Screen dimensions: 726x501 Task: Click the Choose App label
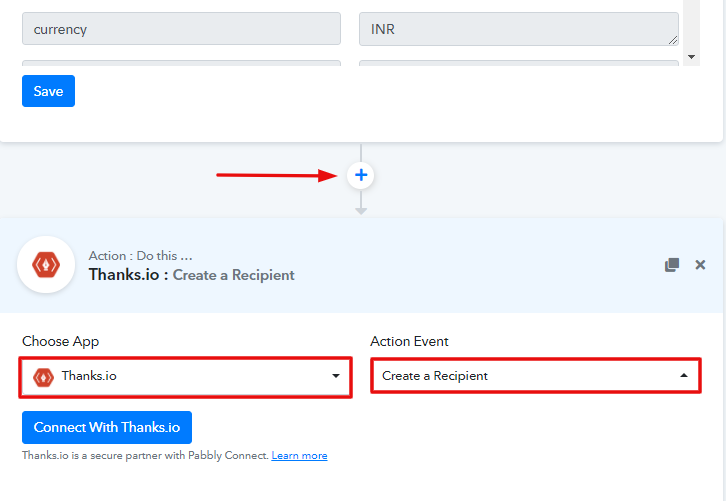pos(61,342)
